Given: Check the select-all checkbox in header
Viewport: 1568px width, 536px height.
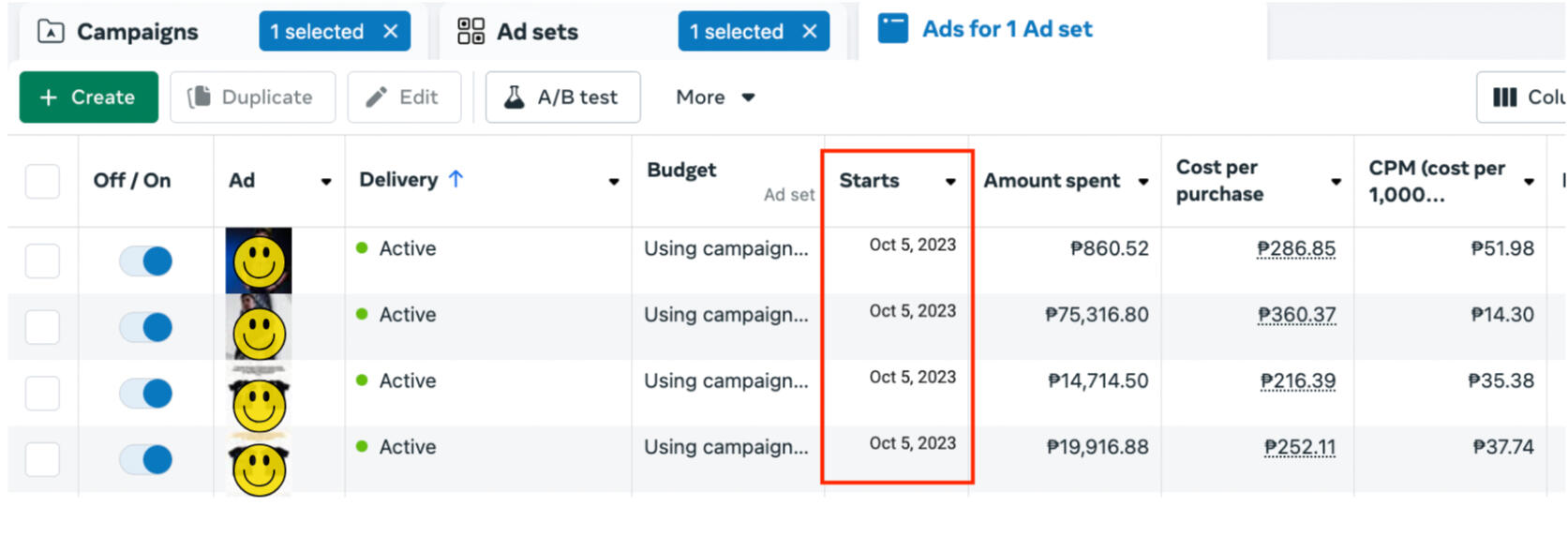Looking at the screenshot, I should [42, 181].
